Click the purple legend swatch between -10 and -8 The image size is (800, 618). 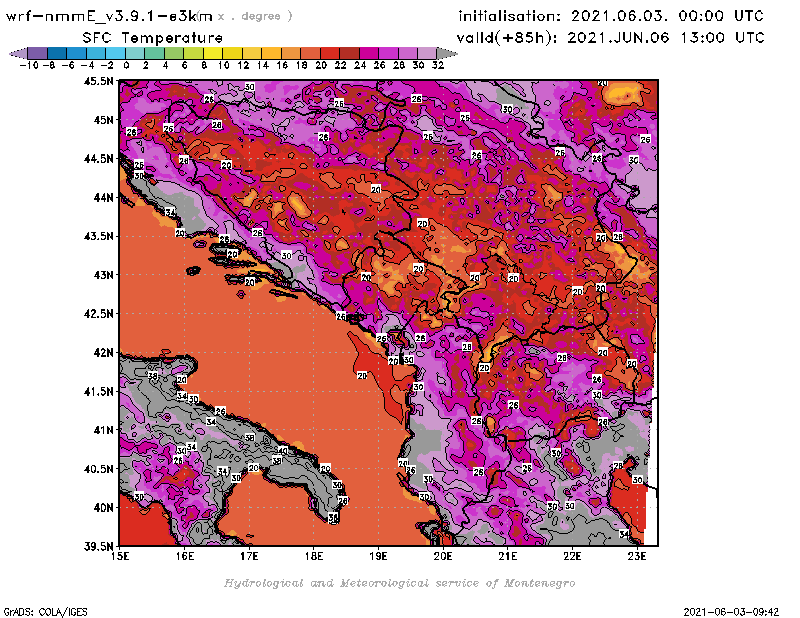[x=38, y=53]
